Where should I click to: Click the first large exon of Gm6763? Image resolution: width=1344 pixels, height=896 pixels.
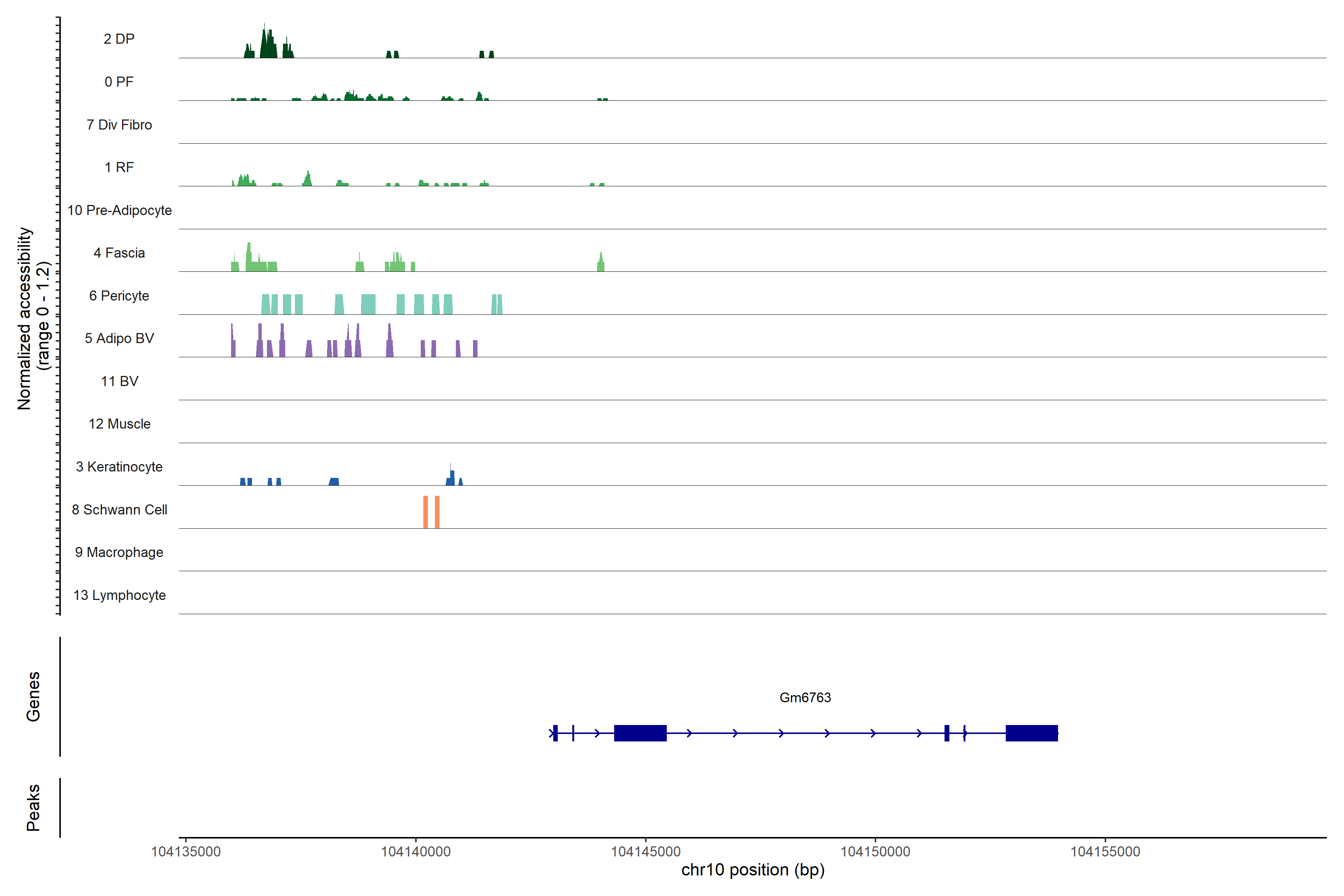(x=640, y=733)
